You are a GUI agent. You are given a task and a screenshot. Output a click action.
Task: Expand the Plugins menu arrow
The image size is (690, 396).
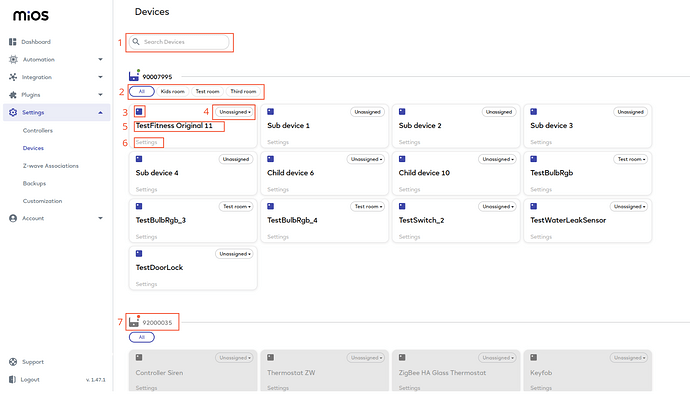100,95
